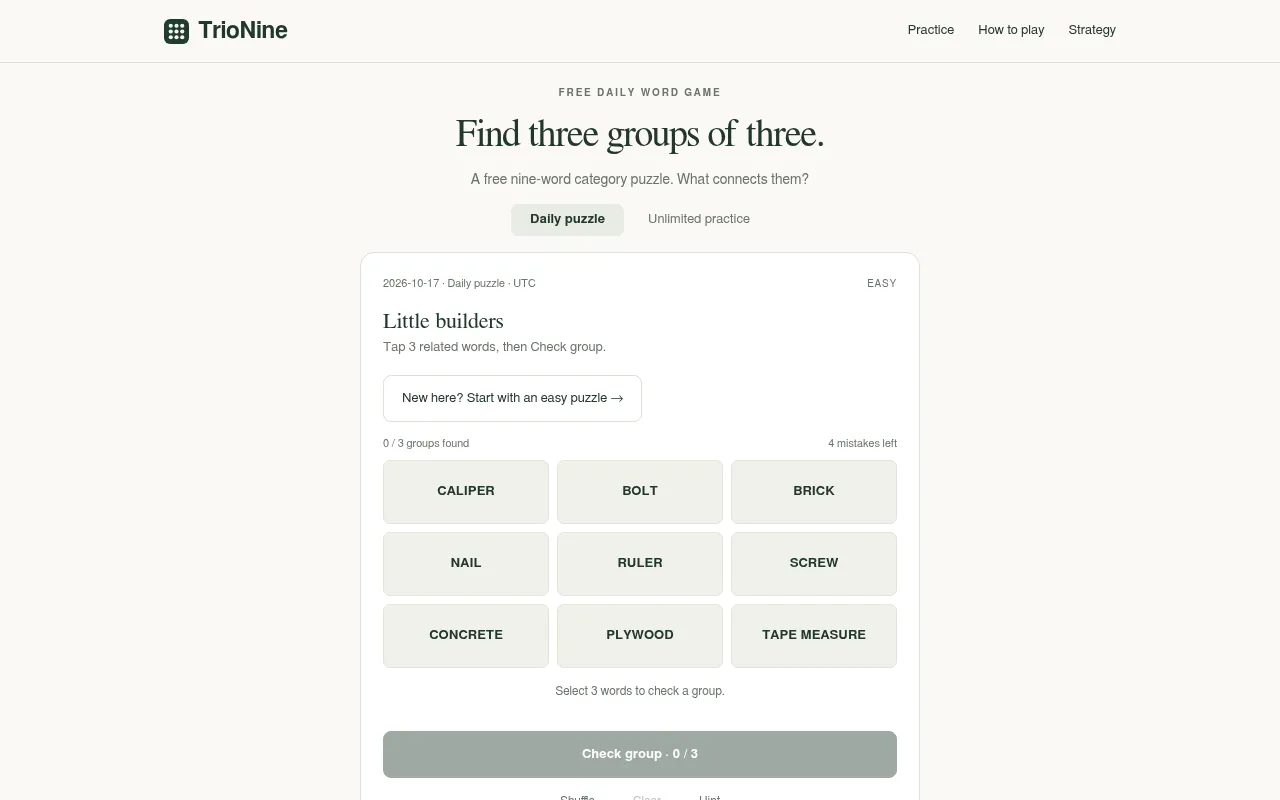Go to the Strategy page

click(1092, 30)
